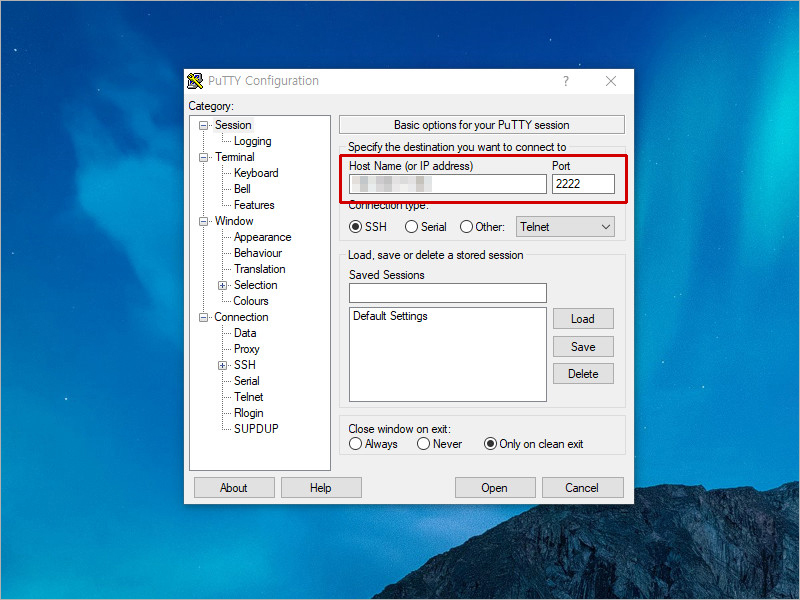Open the Features settings category
Image resolution: width=800 pixels, height=600 pixels.
(254, 205)
